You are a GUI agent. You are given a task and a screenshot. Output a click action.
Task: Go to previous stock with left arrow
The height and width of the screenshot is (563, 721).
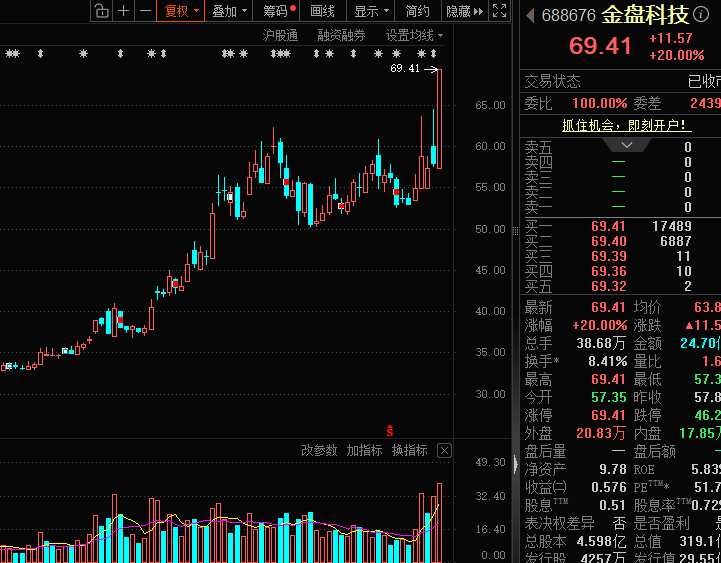[x=530, y=16]
